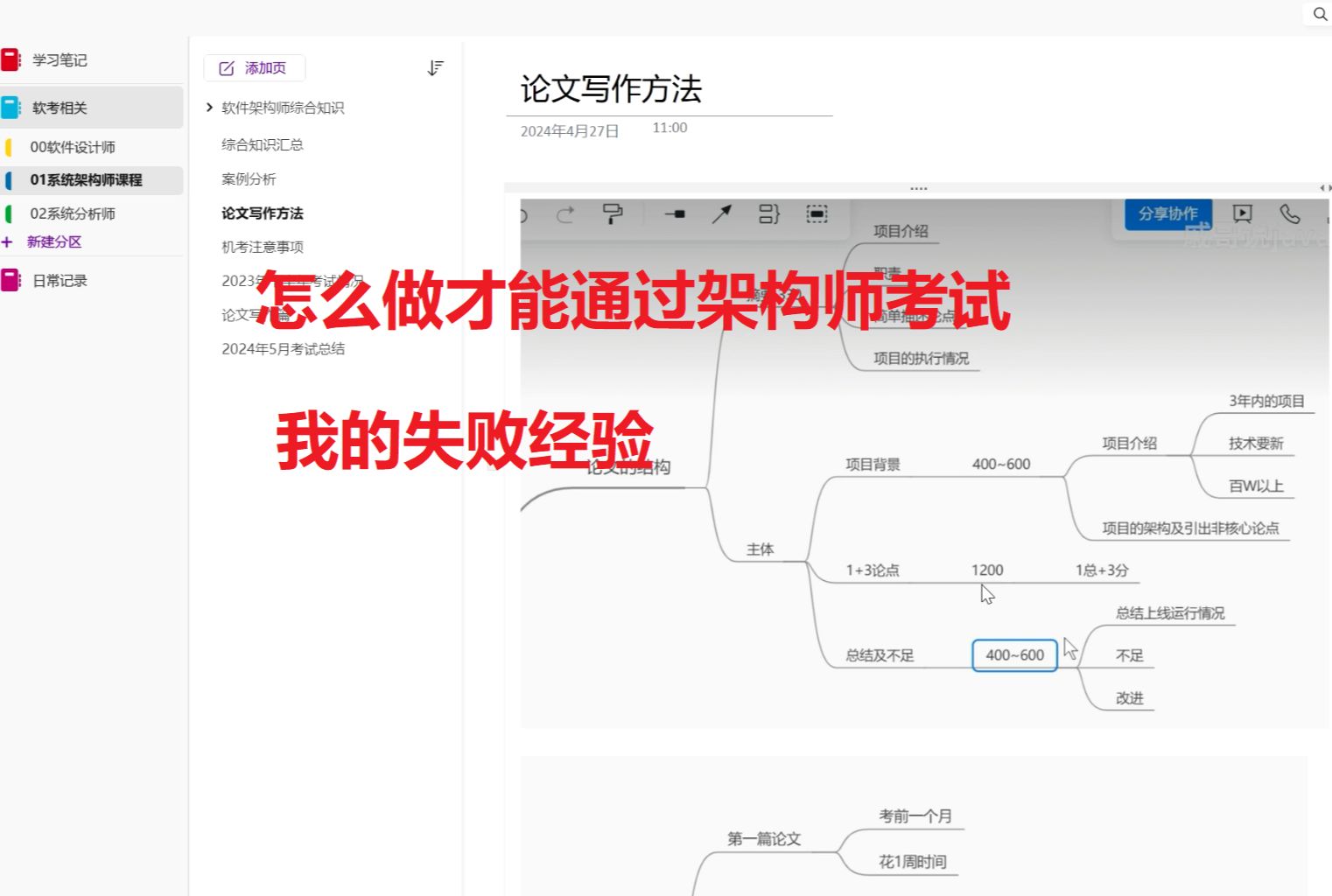Open the 01系统架构师课程 section
Image resolution: width=1332 pixels, height=896 pixels.
pyautogui.click(x=91, y=180)
